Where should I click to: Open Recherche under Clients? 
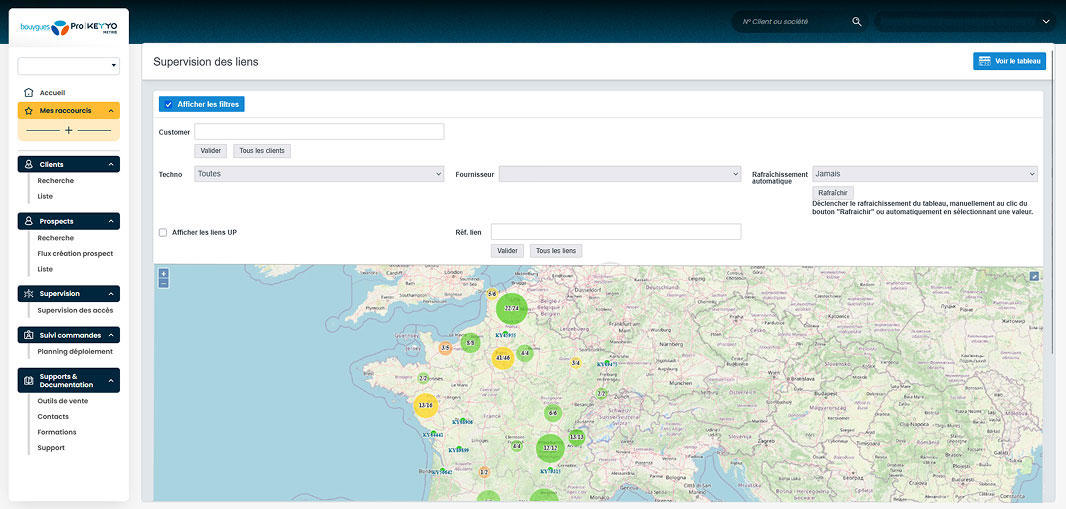(56, 181)
